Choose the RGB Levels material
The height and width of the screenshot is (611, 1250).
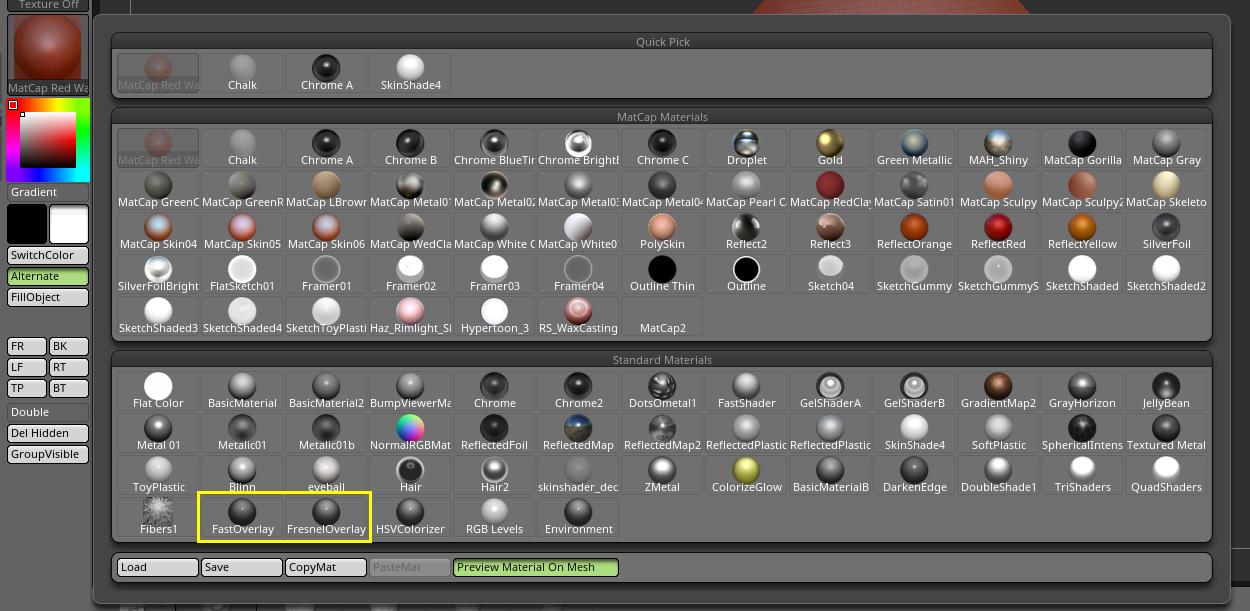494,517
